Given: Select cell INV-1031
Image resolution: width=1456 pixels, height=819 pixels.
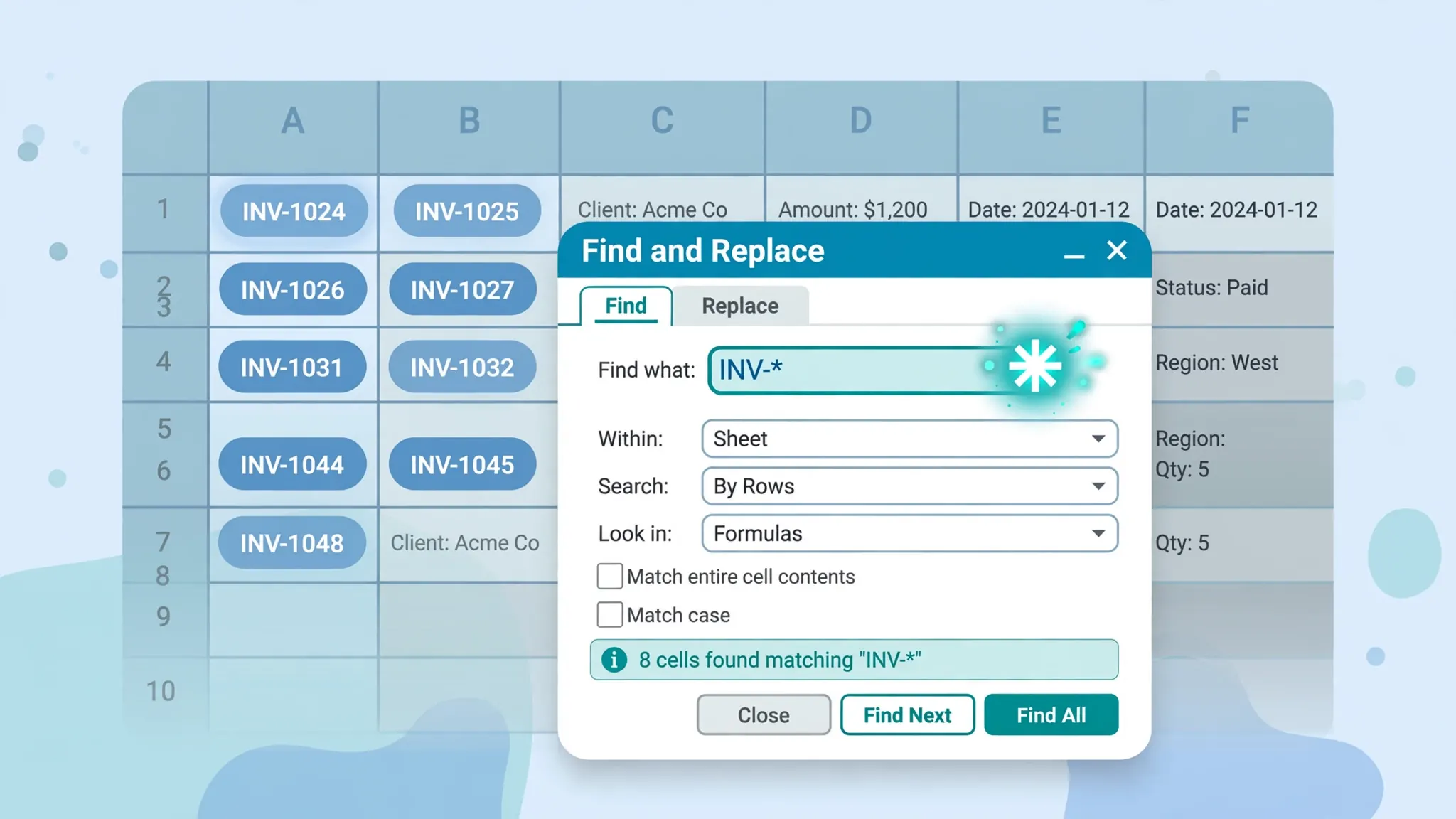Looking at the screenshot, I should [291, 367].
